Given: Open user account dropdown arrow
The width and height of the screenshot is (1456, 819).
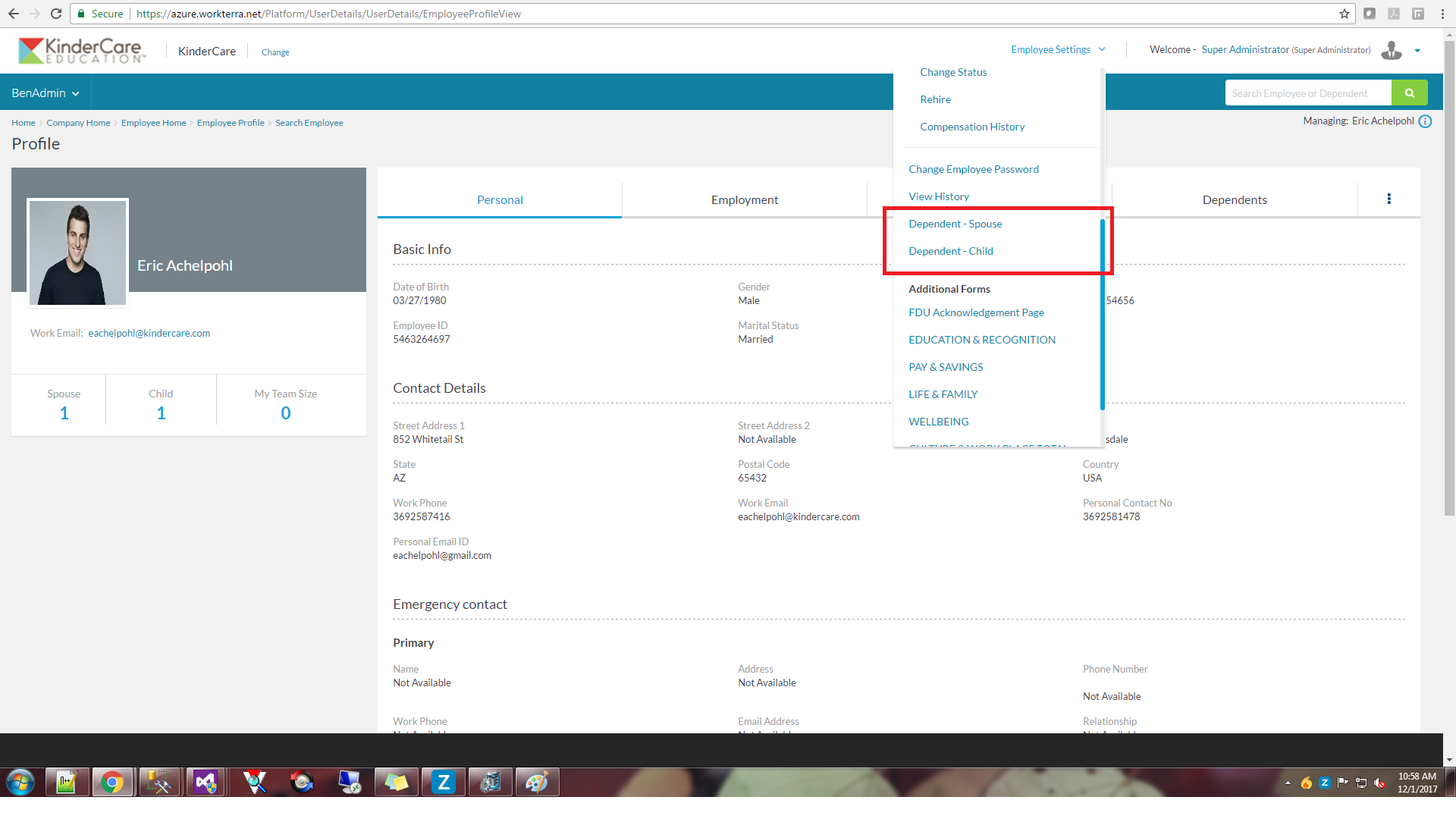Looking at the screenshot, I should [x=1417, y=51].
